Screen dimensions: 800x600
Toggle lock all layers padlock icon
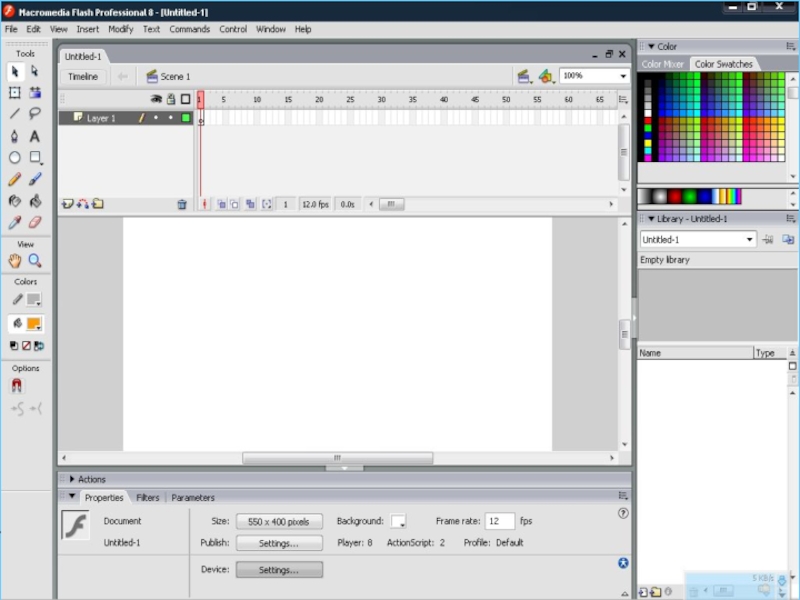[x=171, y=99]
